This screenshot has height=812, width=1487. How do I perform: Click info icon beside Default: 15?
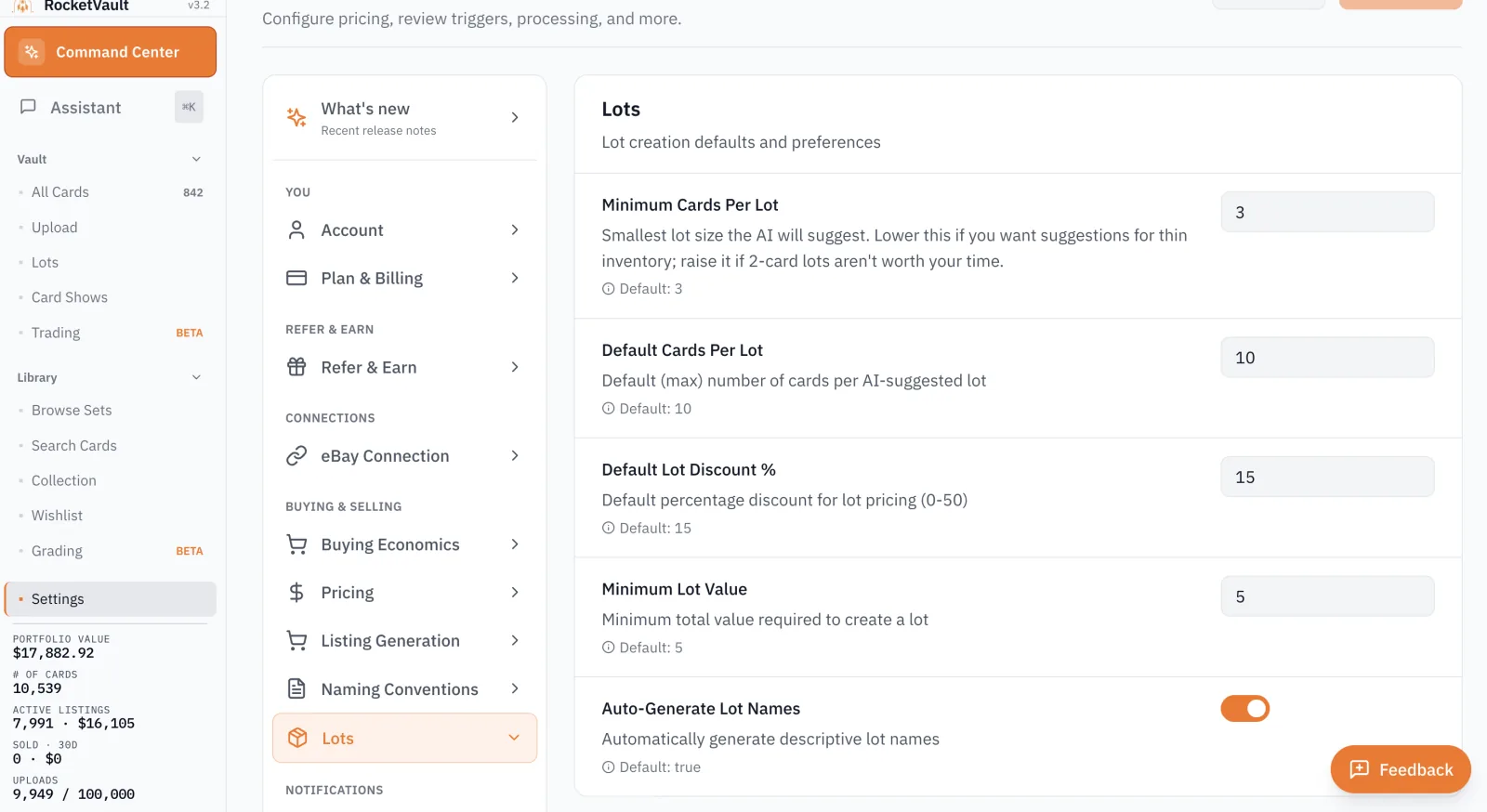609,528
